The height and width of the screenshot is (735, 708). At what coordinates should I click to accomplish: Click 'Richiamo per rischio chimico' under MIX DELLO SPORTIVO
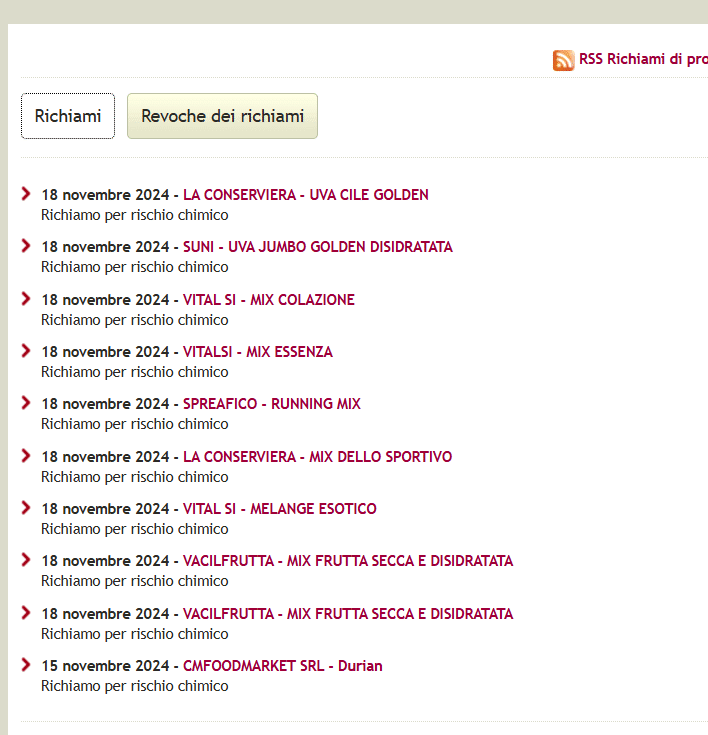[x=135, y=477]
